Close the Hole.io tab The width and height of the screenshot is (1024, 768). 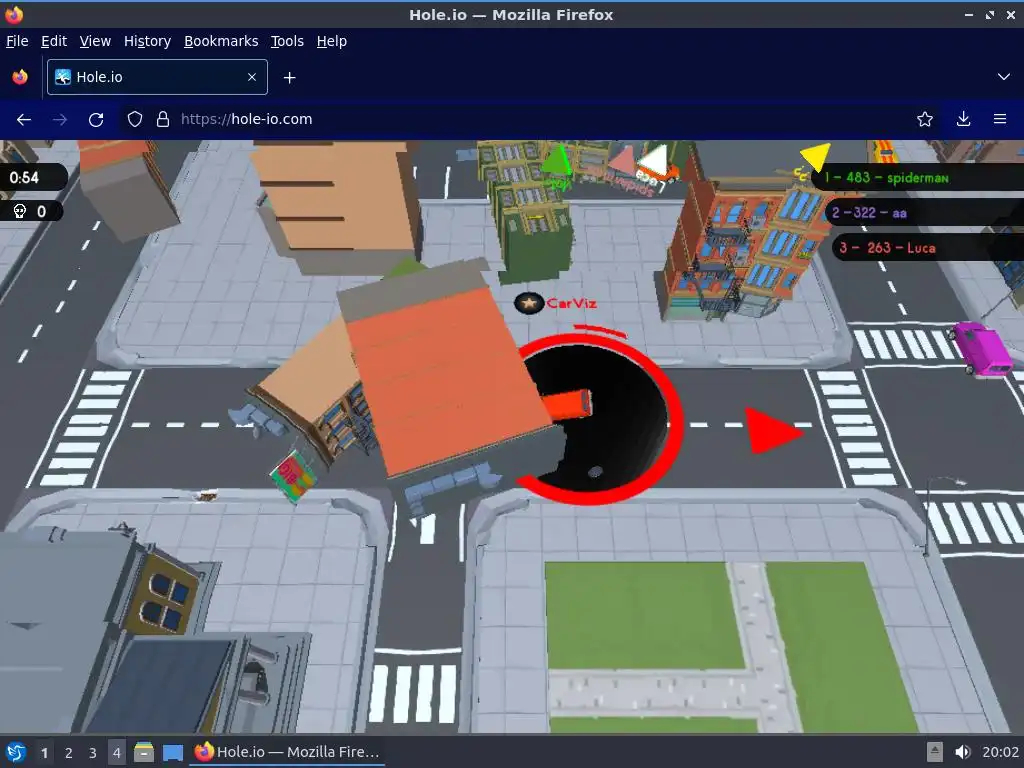(x=252, y=77)
